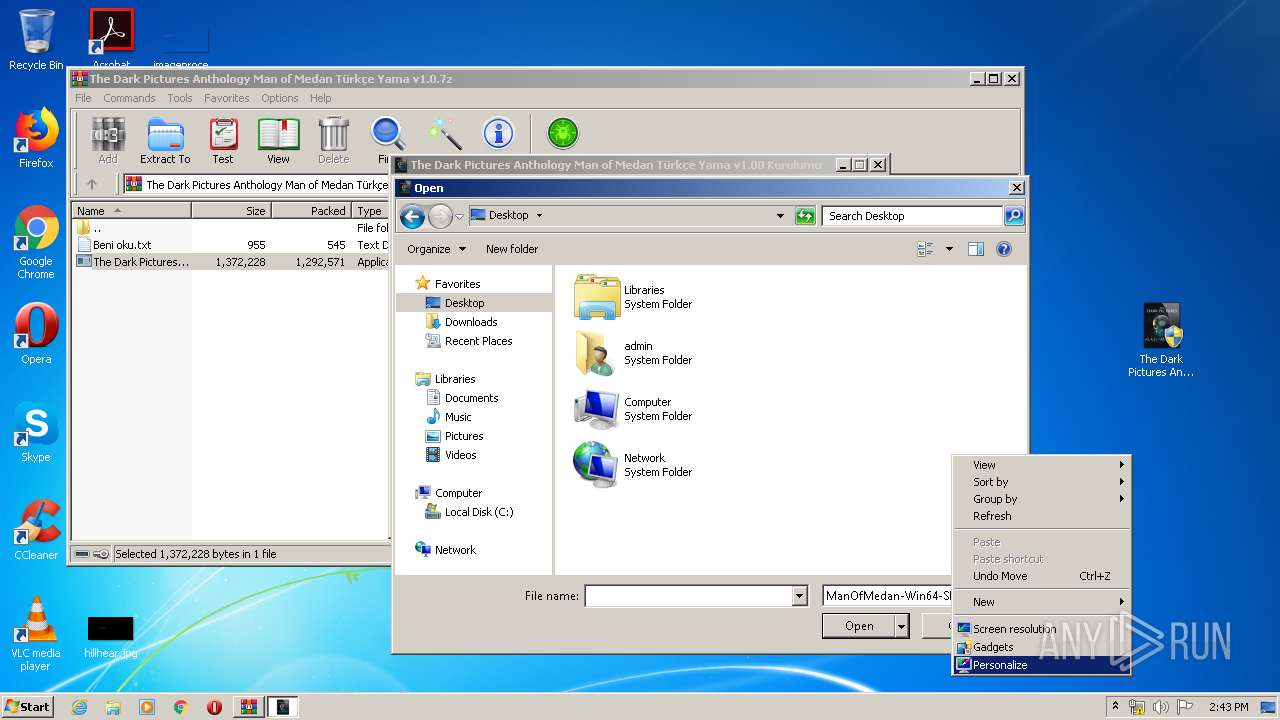1280x720 pixels.
Task: Click the refresh button beside address bar
Action: pos(805,215)
